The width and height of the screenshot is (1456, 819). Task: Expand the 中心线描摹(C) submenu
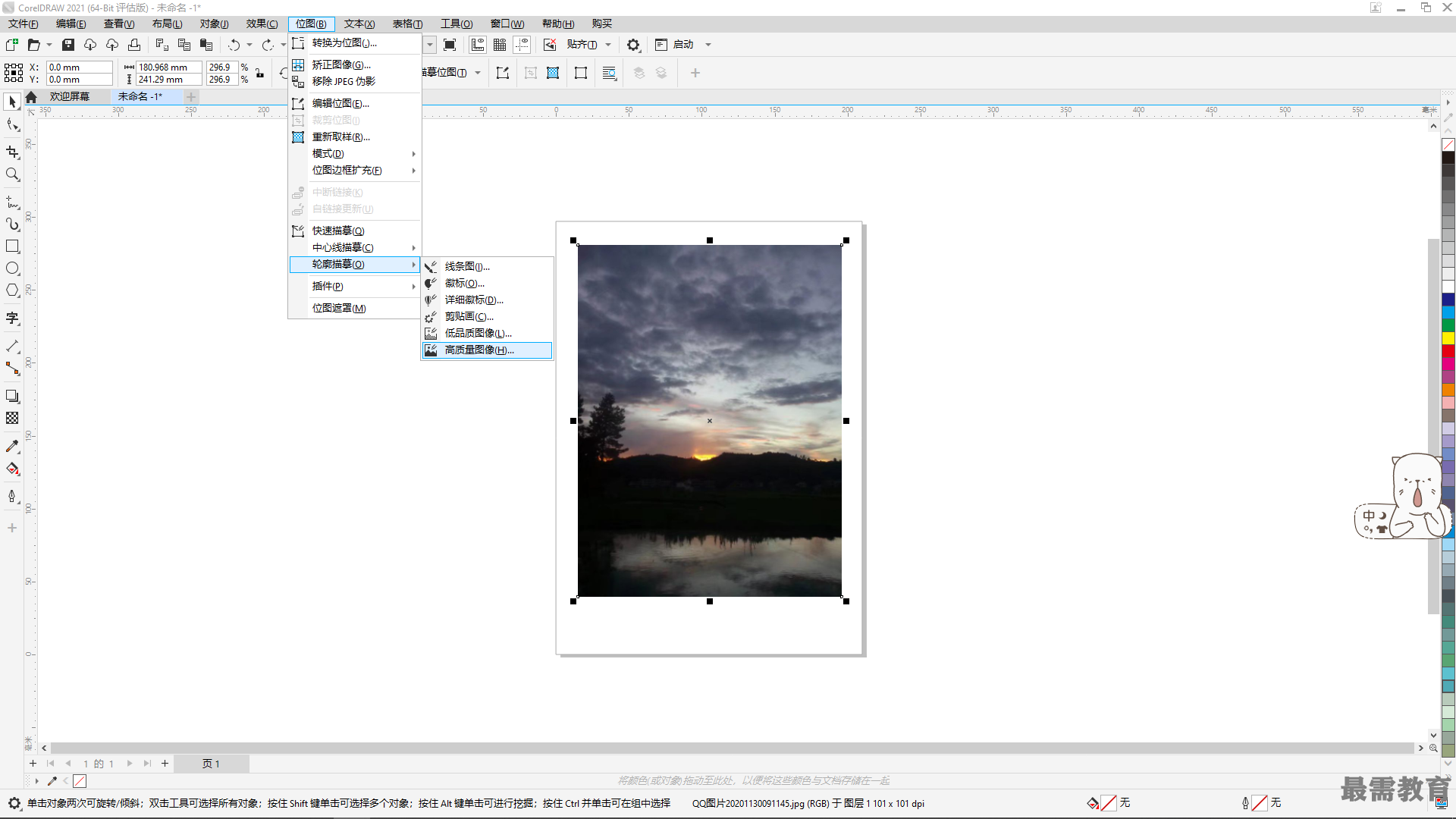(x=354, y=247)
